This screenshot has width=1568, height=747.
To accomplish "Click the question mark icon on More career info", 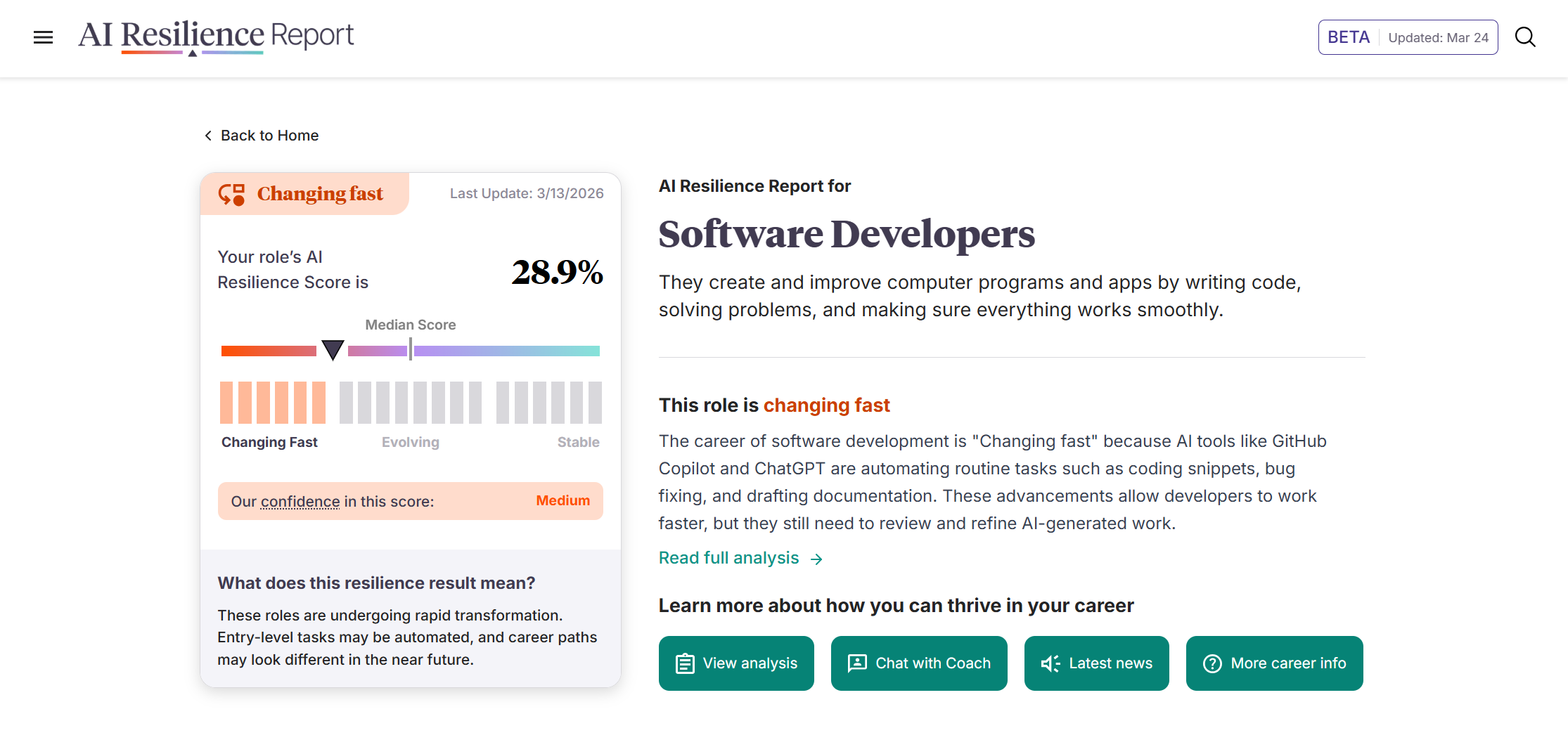I will tap(1214, 663).
